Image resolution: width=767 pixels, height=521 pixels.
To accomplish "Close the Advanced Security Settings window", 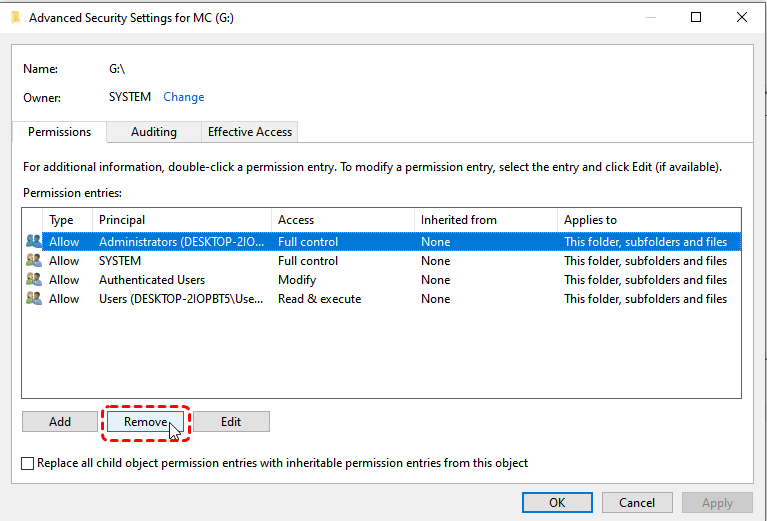I will pyautogui.click(x=741, y=17).
